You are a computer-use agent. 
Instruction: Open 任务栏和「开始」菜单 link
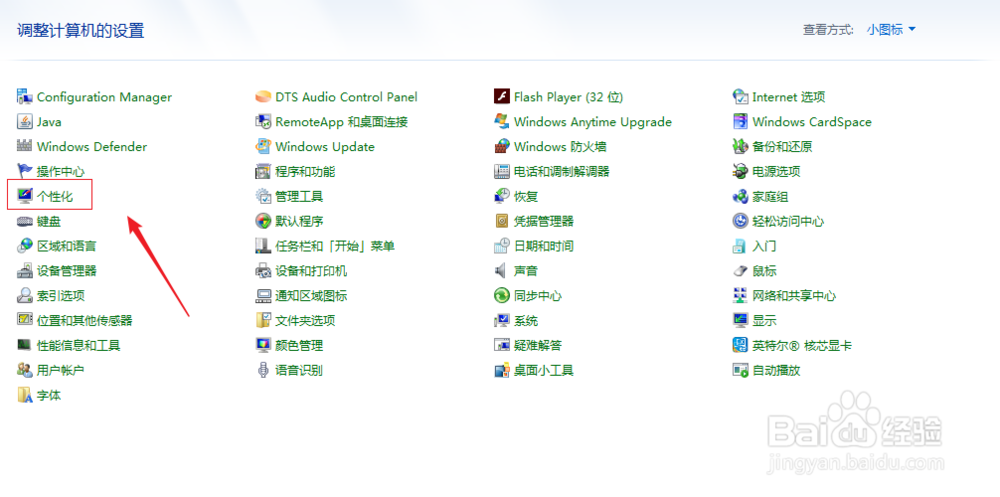(335, 246)
